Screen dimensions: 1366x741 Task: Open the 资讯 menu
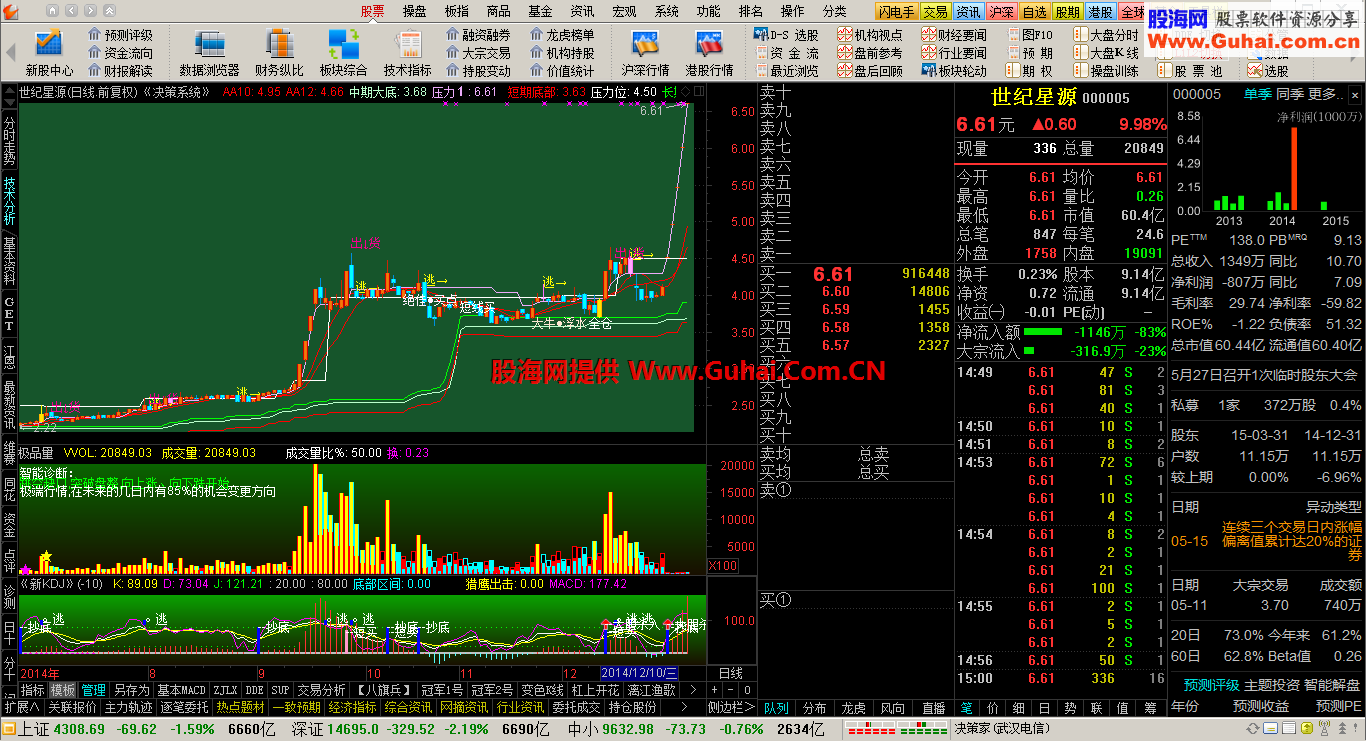tap(583, 11)
